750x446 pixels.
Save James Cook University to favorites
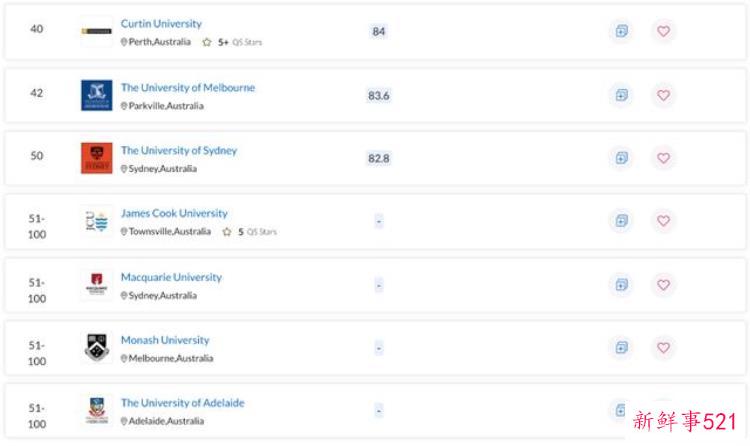663,221
